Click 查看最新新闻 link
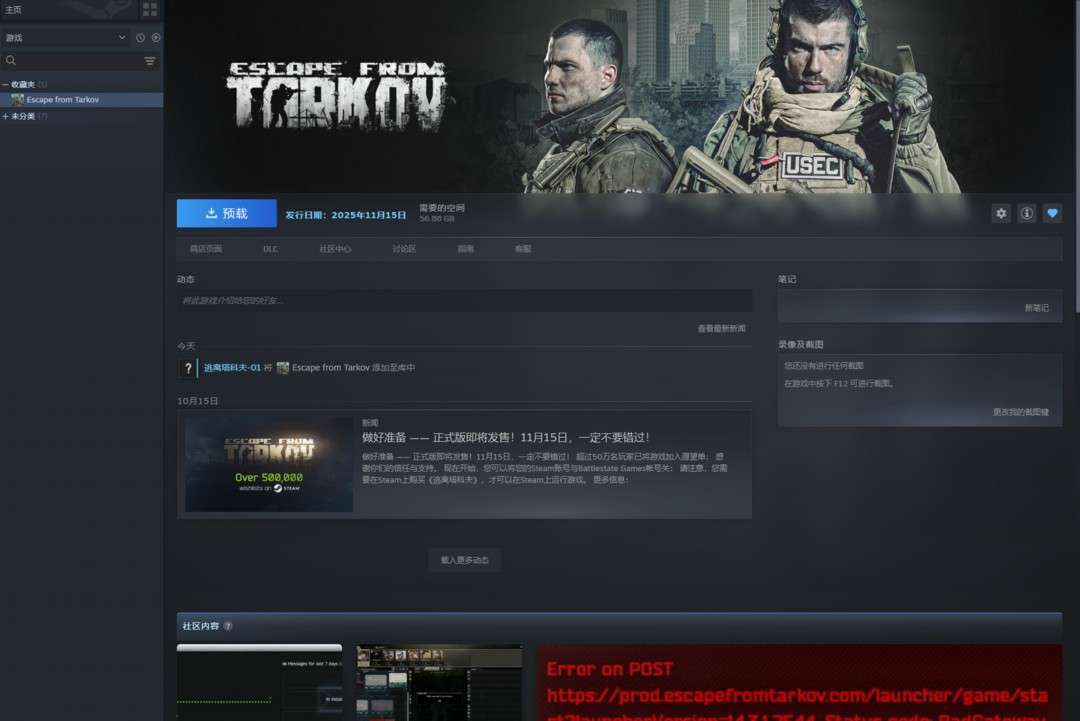The height and width of the screenshot is (721, 1080). tap(721, 328)
